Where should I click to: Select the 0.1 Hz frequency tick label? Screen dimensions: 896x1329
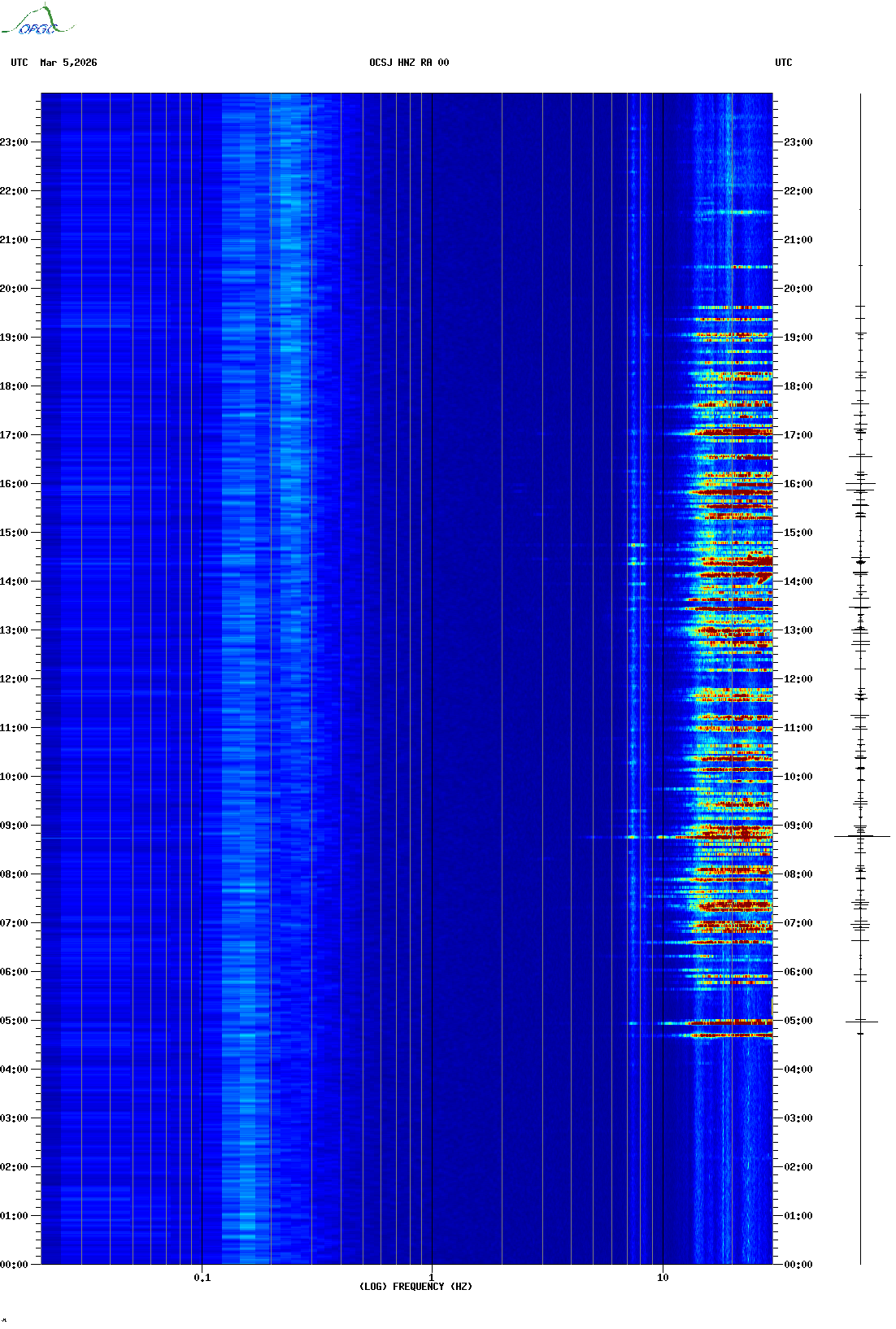pyautogui.click(x=202, y=1277)
